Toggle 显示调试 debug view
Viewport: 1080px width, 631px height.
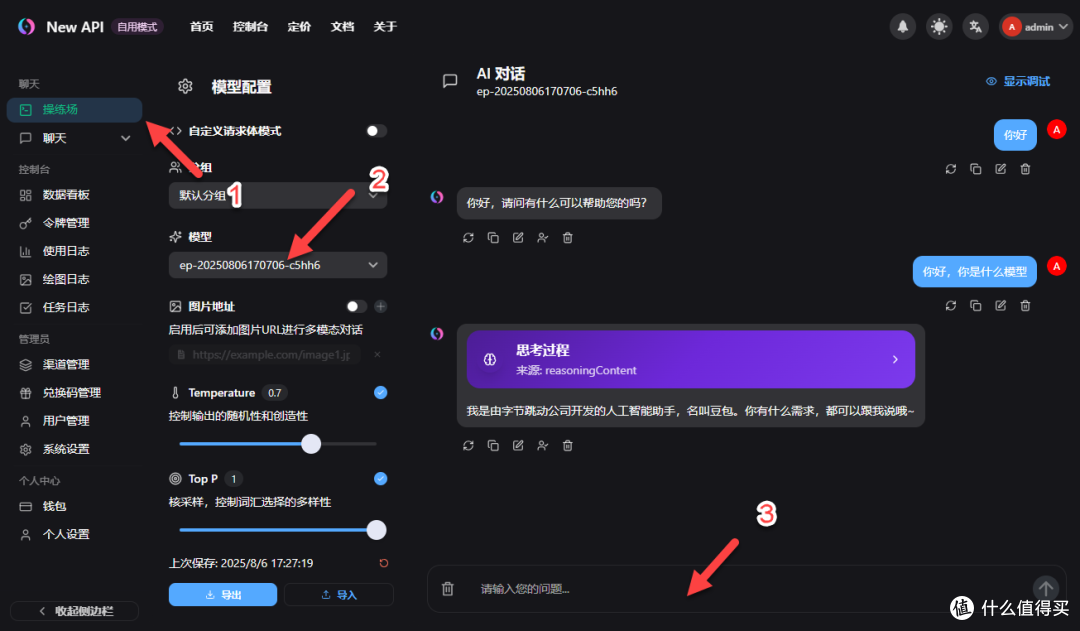click(x=1018, y=81)
